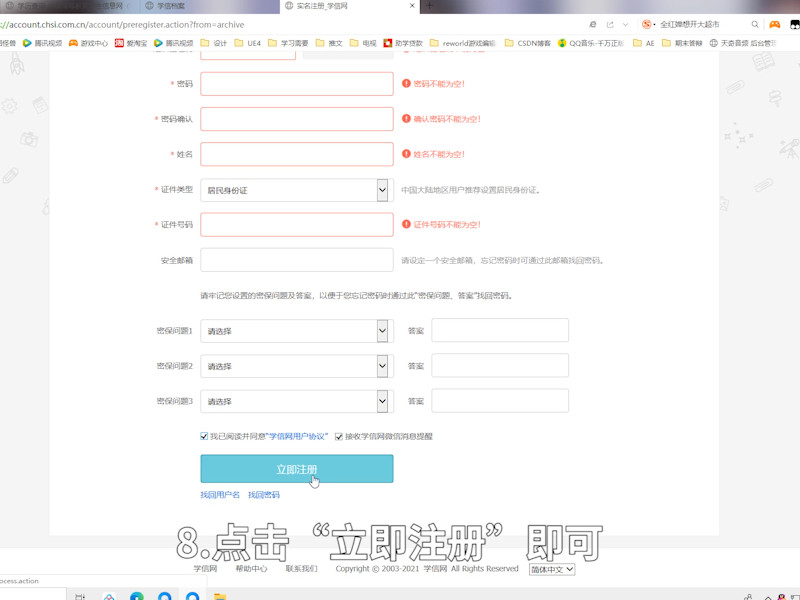The image size is (800, 600).
Task: Open the UE4 bookmark folder
Action: 249,44
